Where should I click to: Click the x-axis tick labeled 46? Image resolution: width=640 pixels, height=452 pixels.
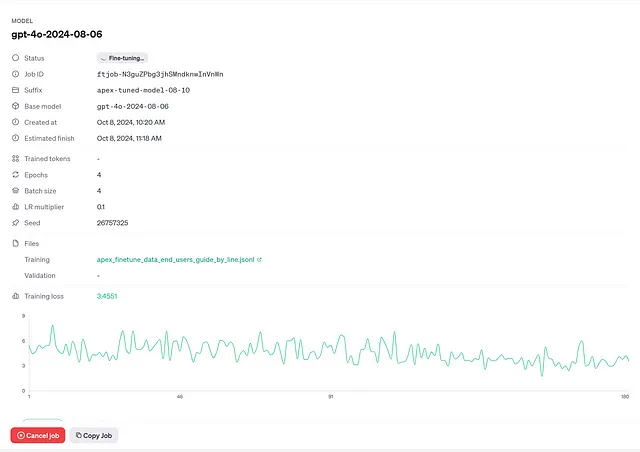tap(180, 396)
